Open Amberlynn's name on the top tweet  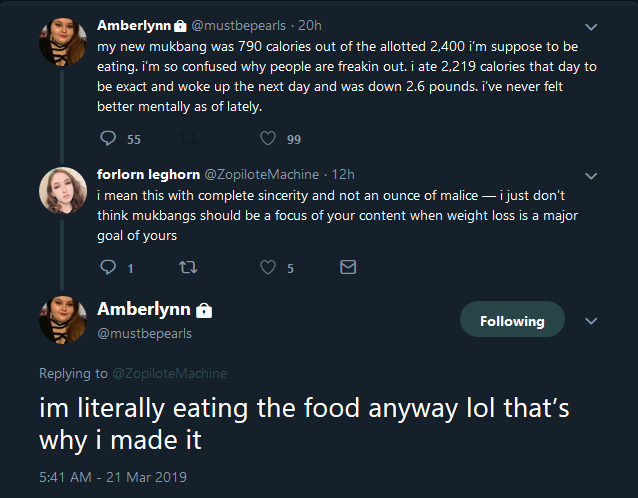[x=134, y=26]
